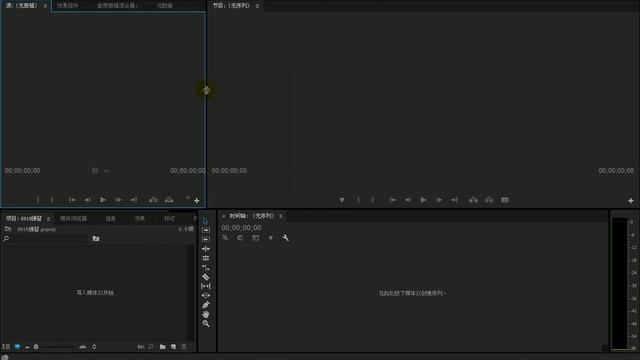Click the Find magnifier at Project panel bottom

tap(151, 347)
